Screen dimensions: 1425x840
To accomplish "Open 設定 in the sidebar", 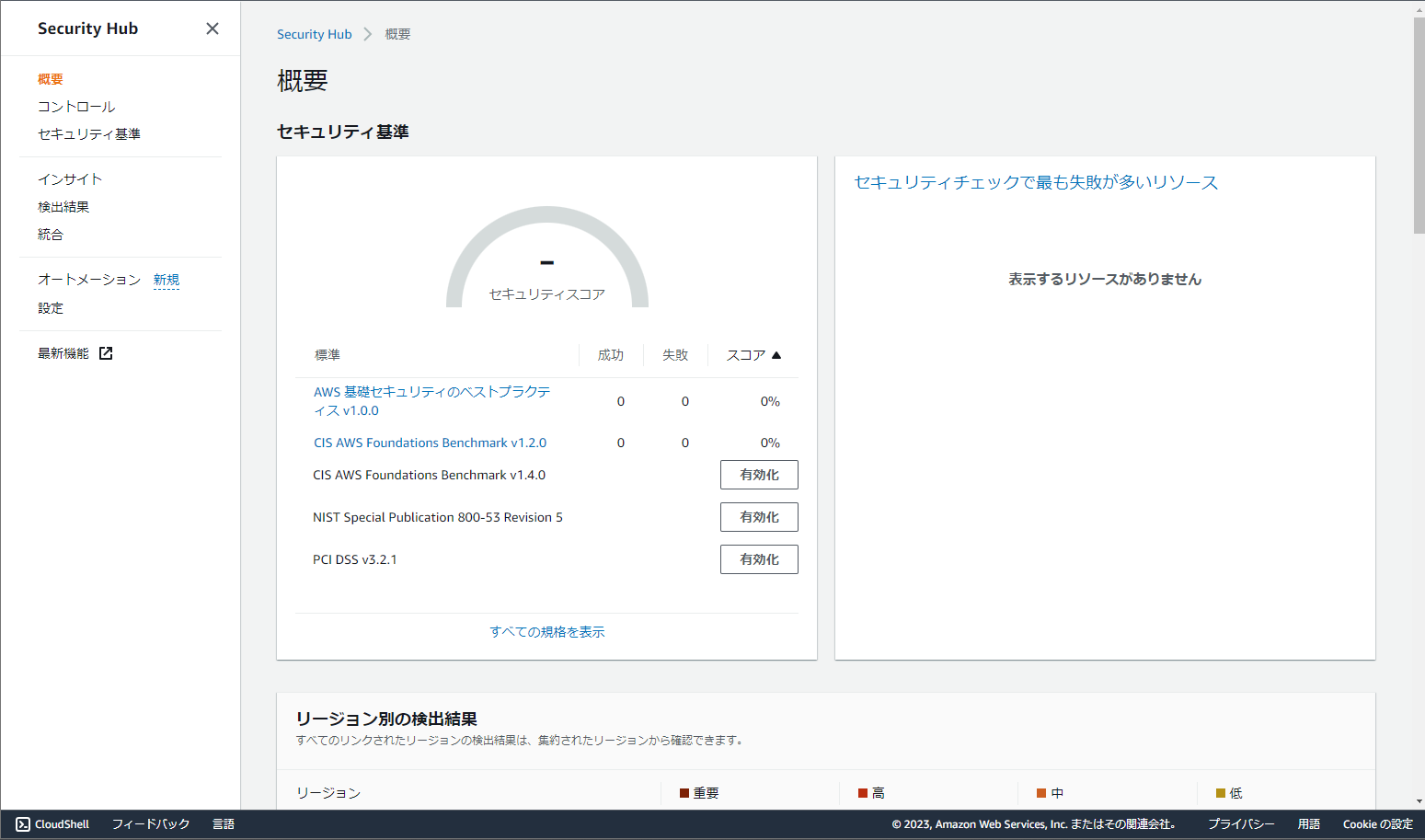I will point(51,308).
